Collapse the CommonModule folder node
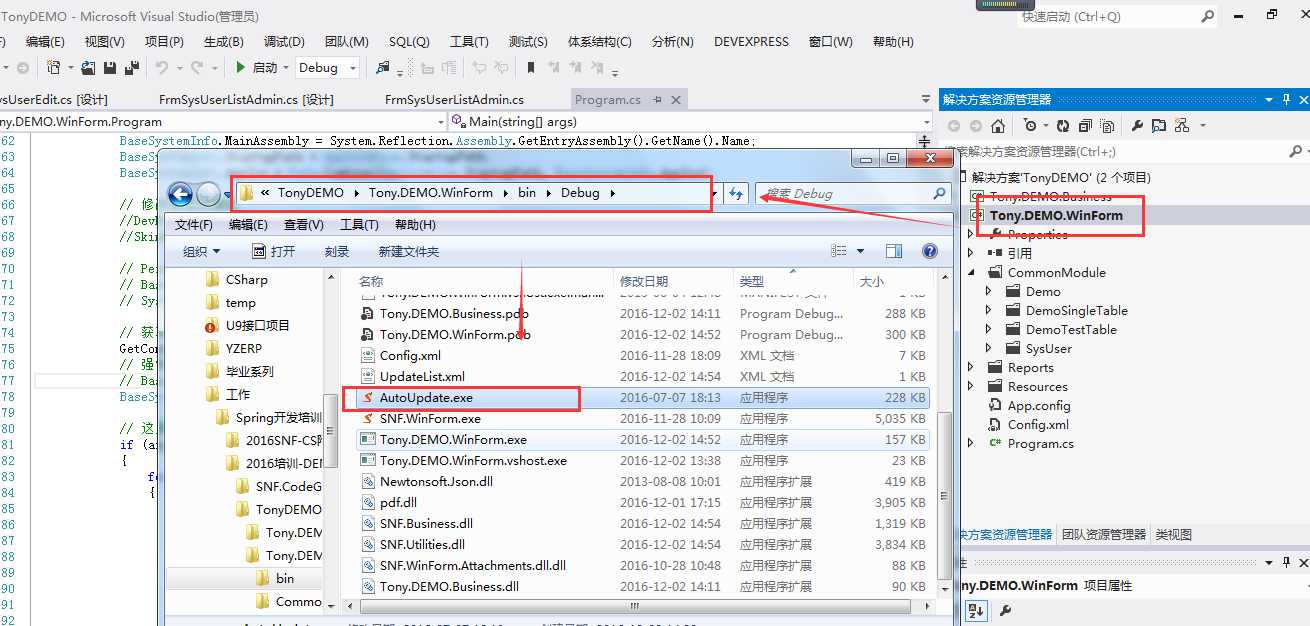The height and width of the screenshot is (626, 1310). point(970,272)
